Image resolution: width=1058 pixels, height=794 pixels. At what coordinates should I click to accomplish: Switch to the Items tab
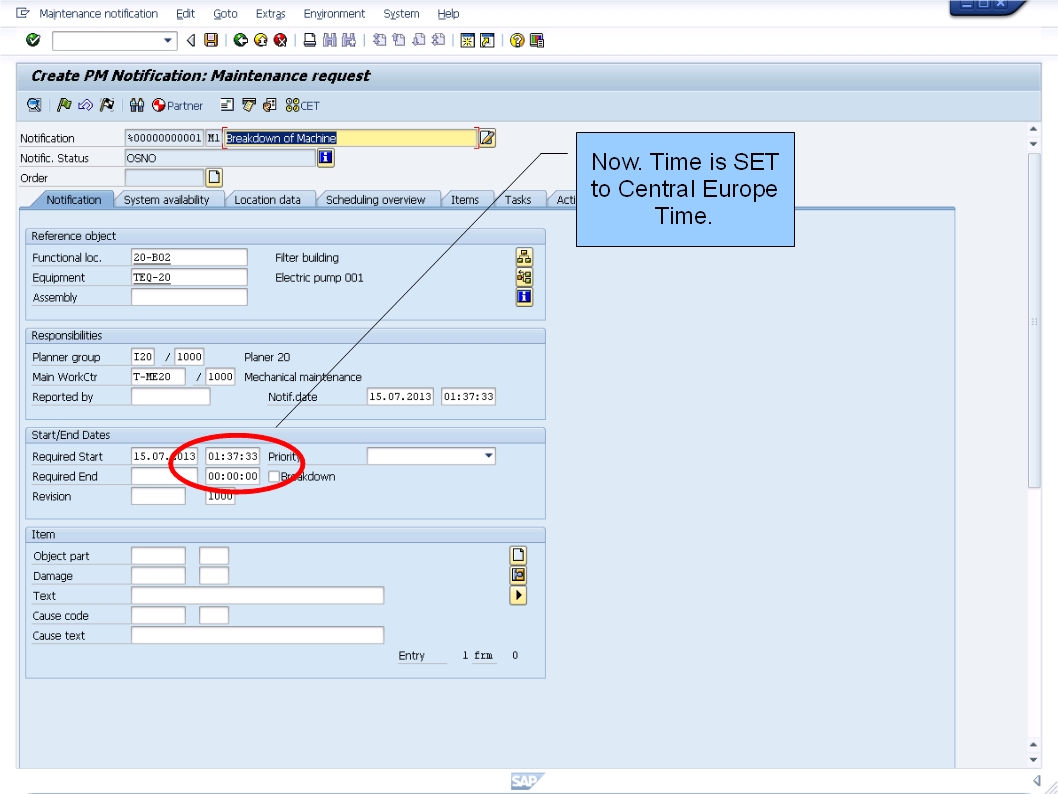coord(465,200)
